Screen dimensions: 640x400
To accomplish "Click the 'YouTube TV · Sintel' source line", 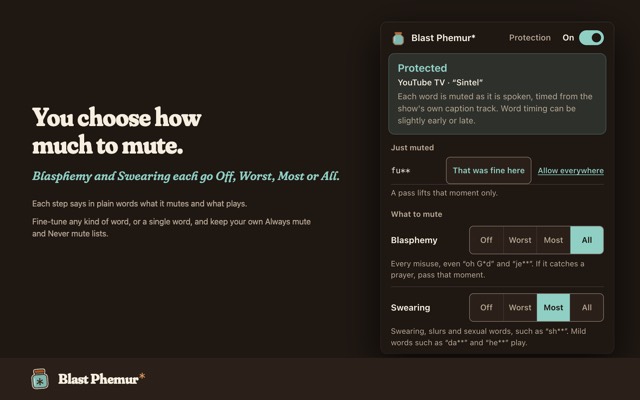I will 440,82.
